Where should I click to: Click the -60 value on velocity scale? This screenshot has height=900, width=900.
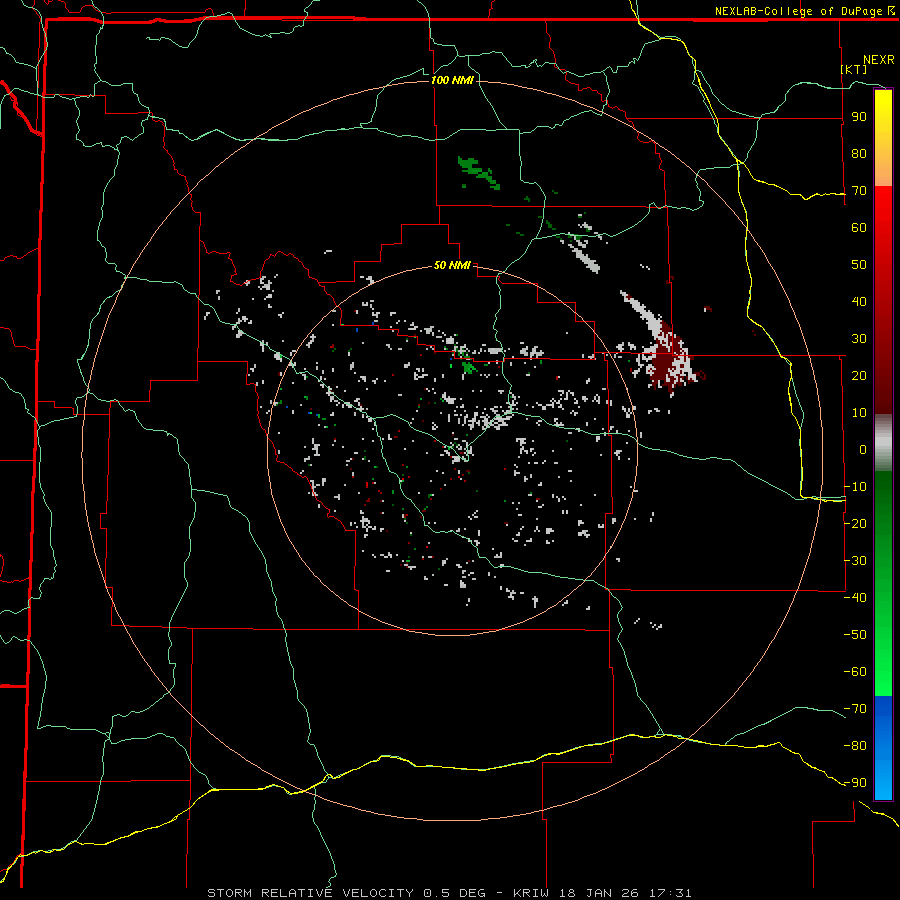point(855,672)
